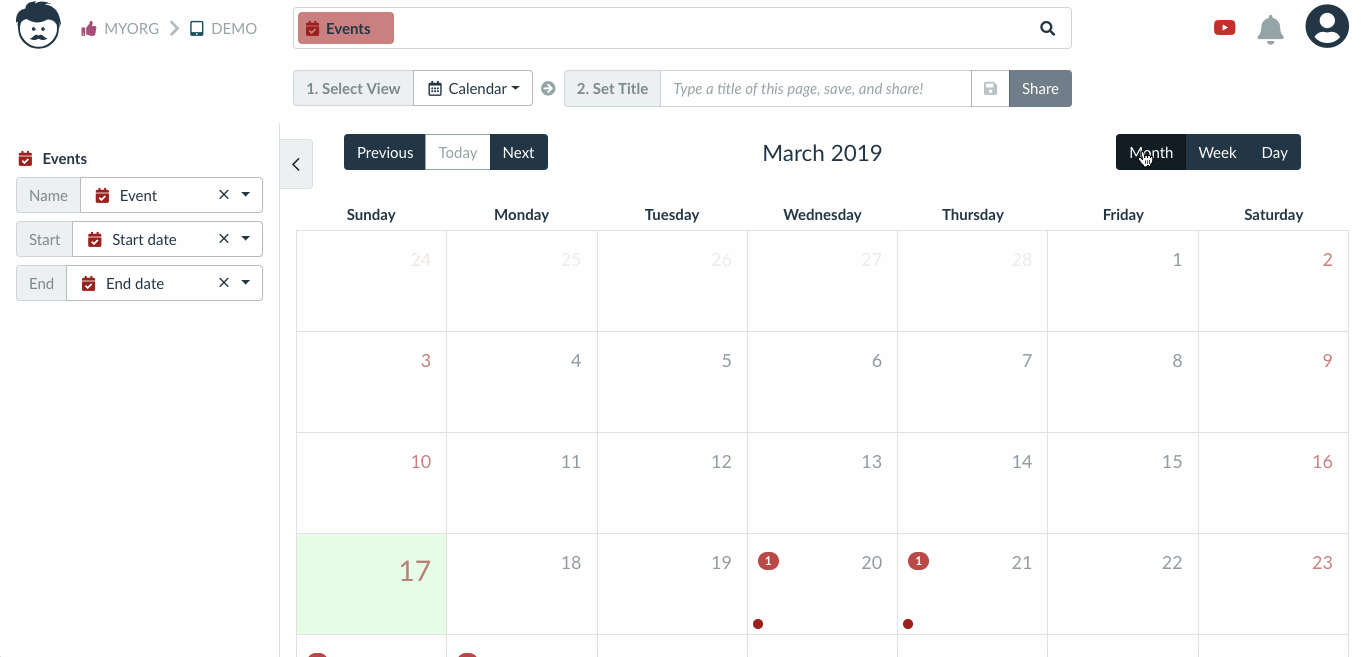Go to the Previous month
The height and width of the screenshot is (657, 1361).
(385, 152)
